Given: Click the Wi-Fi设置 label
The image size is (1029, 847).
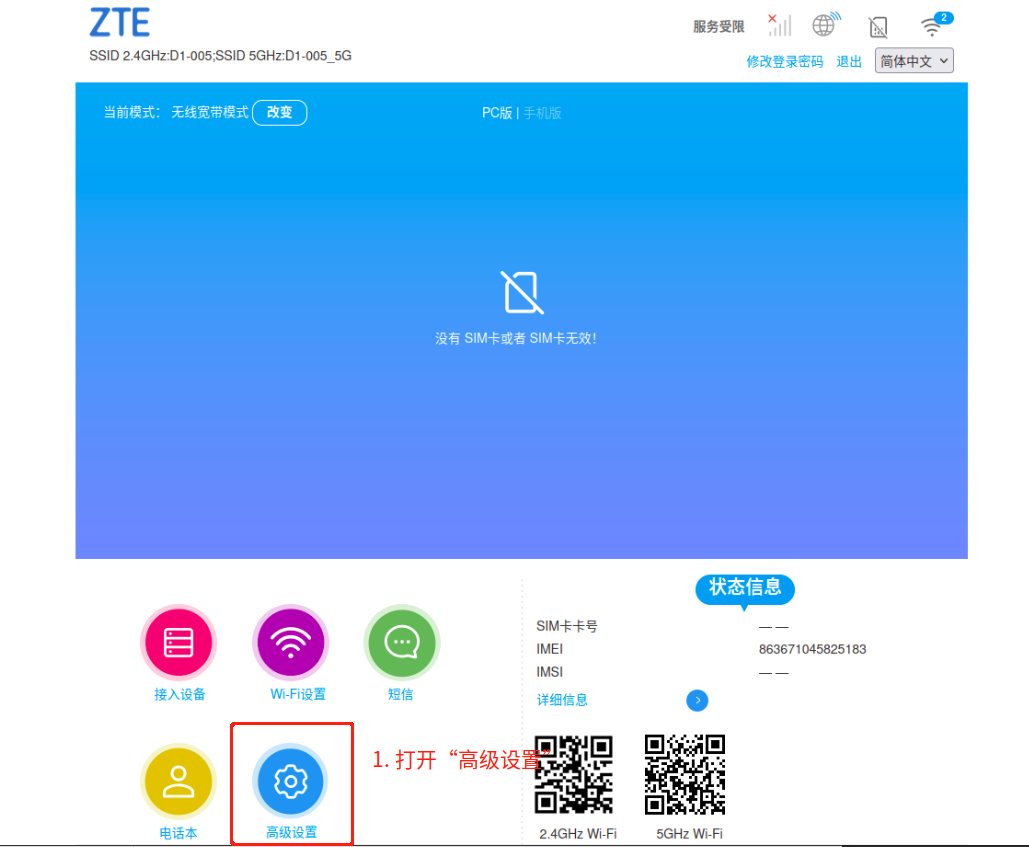Looking at the screenshot, I should [298, 694].
